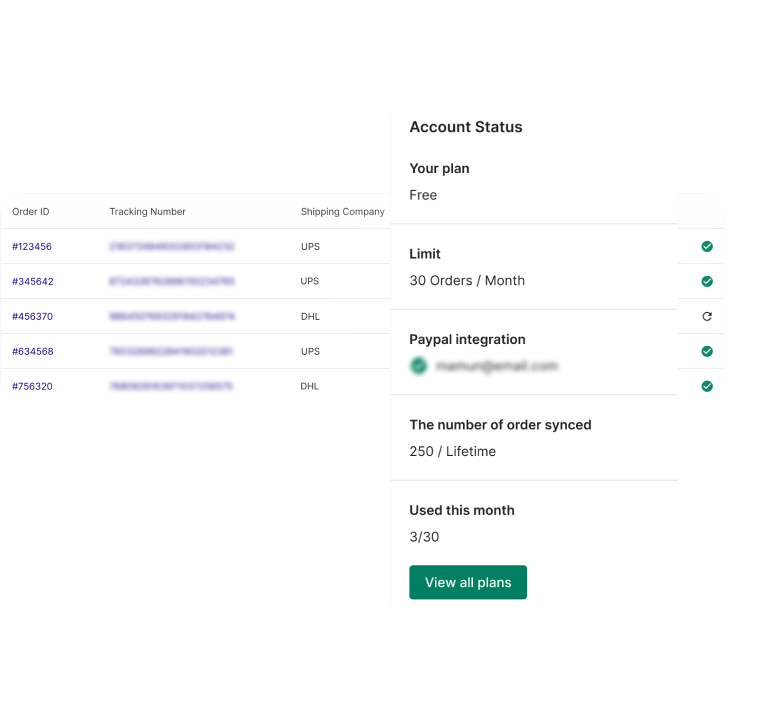
Task: Click the Tracking Number column header
Action: tap(147, 212)
